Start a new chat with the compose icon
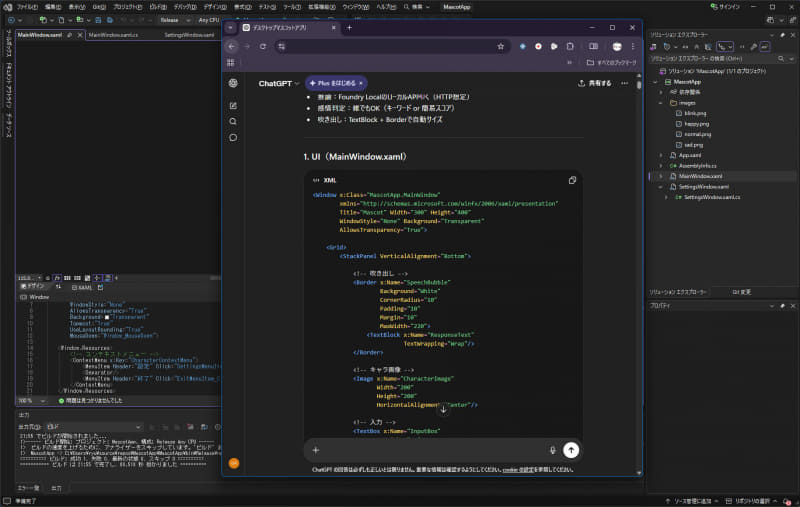The width and height of the screenshot is (800, 507). (233, 106)
